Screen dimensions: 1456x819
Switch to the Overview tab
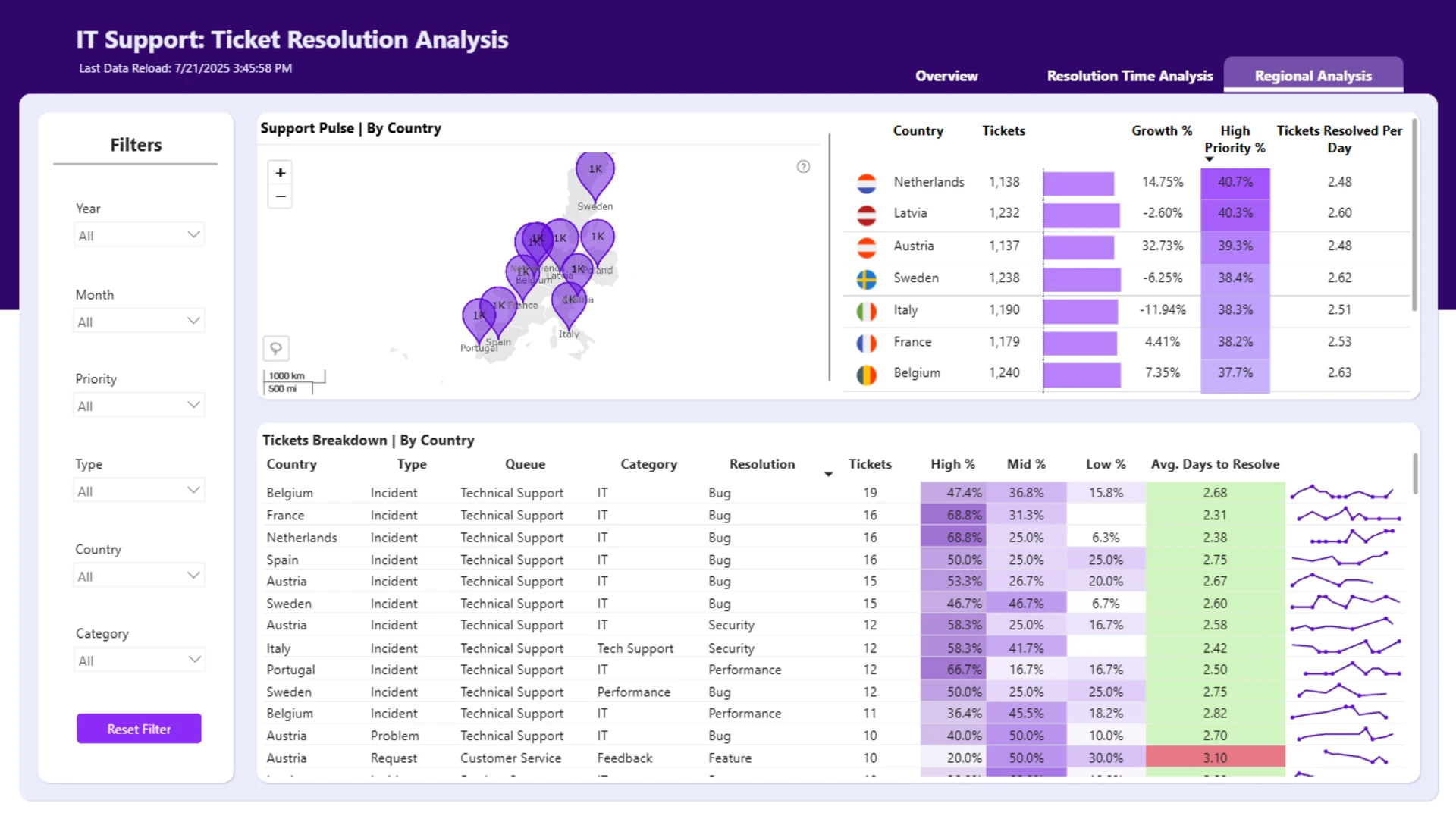click(x=946, y=76)
